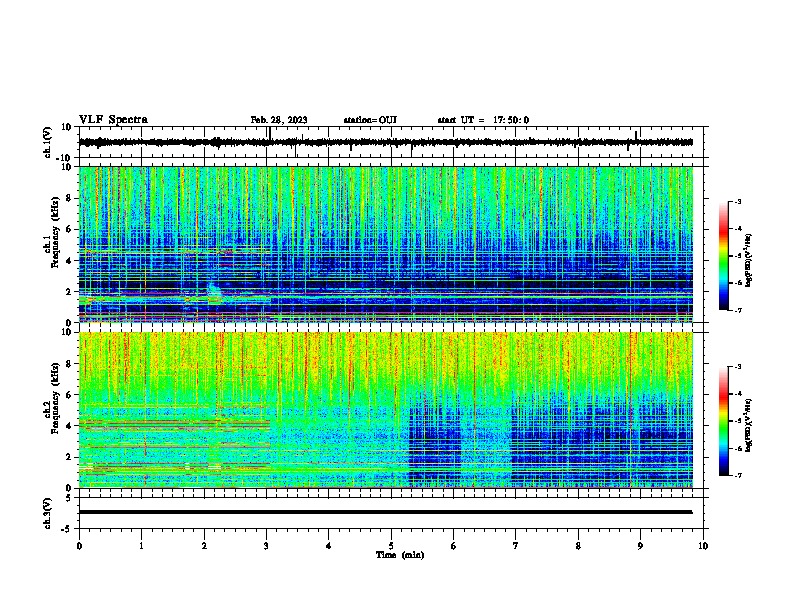Click the ch.2 spectrogram panel
Viewport: 792px width, 612px height.
click(385, 410)
